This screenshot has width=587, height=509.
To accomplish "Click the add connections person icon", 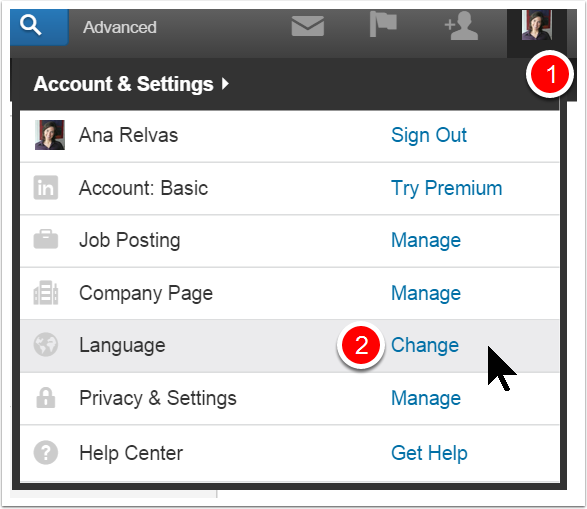I will coord(461,25).
